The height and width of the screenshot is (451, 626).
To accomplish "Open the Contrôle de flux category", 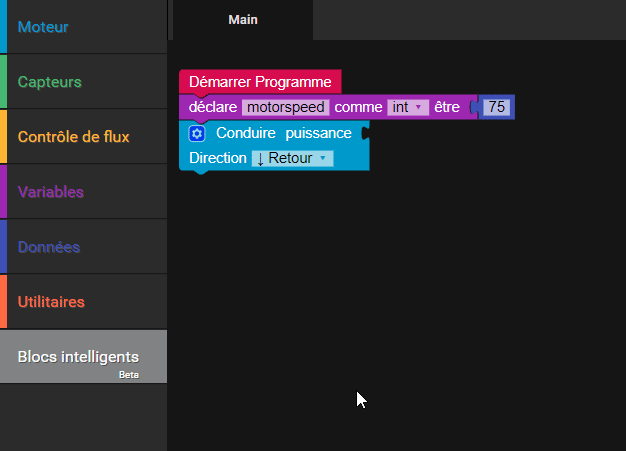I will coord(73,137).
